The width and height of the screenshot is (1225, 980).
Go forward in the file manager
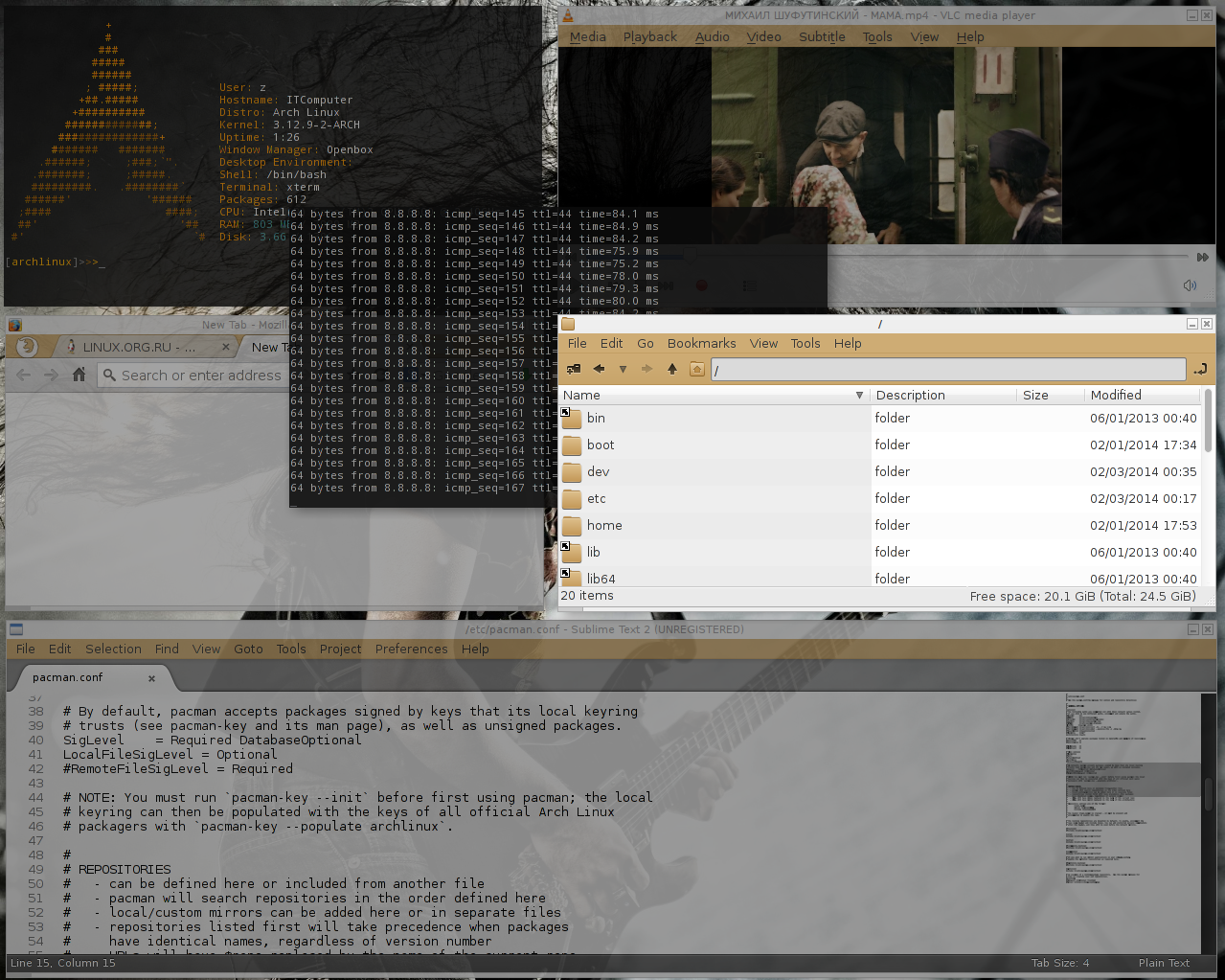(x=647, y=369)
